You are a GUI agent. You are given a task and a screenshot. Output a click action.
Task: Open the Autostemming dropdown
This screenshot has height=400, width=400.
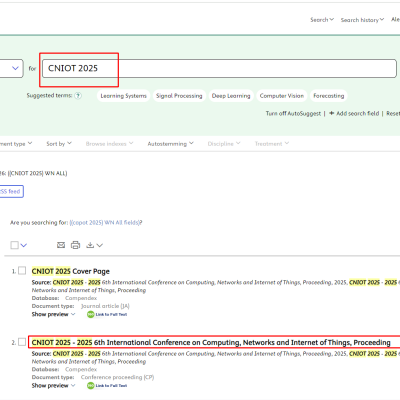tap(170, 144)
